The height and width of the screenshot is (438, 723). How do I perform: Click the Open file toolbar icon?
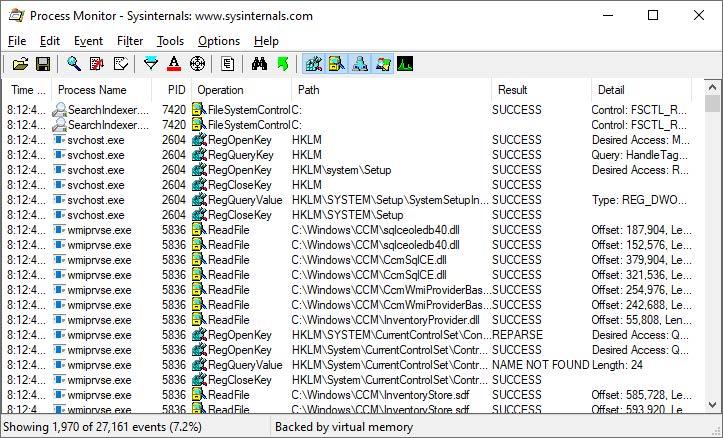(x=20, y=64)
